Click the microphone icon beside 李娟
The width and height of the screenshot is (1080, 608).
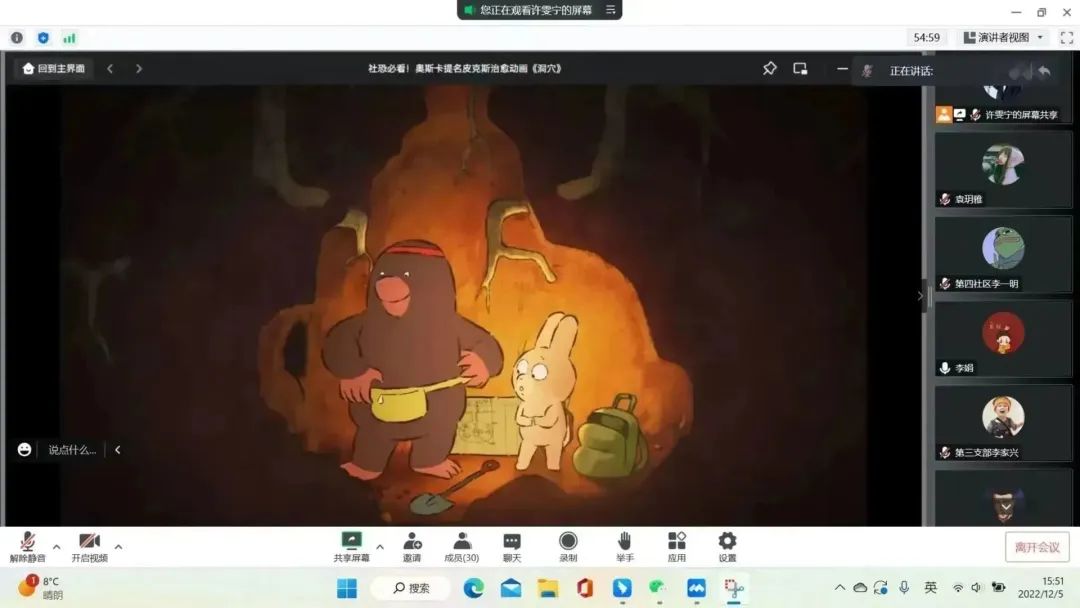(945, 368)
